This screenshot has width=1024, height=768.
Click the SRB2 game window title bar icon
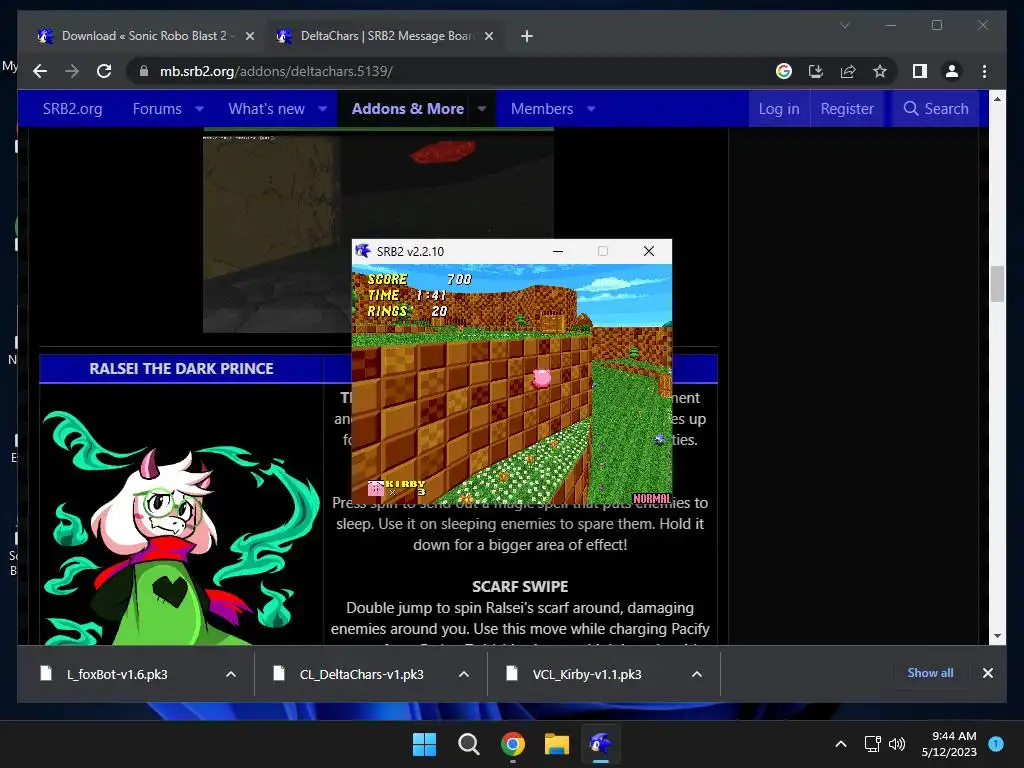(362, 251)
